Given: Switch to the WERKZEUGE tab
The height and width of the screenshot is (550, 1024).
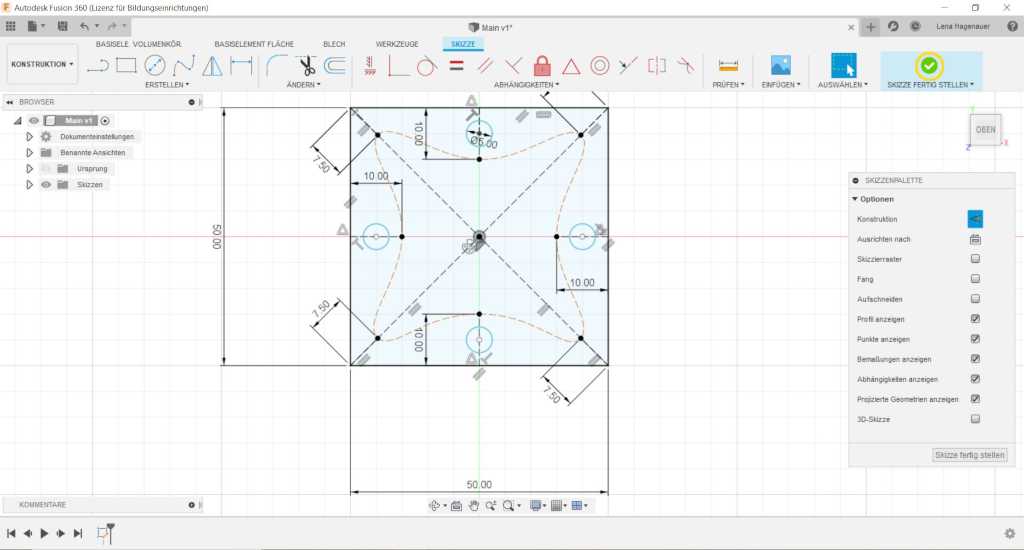Looking at the screenshot, I should point(397,44).
